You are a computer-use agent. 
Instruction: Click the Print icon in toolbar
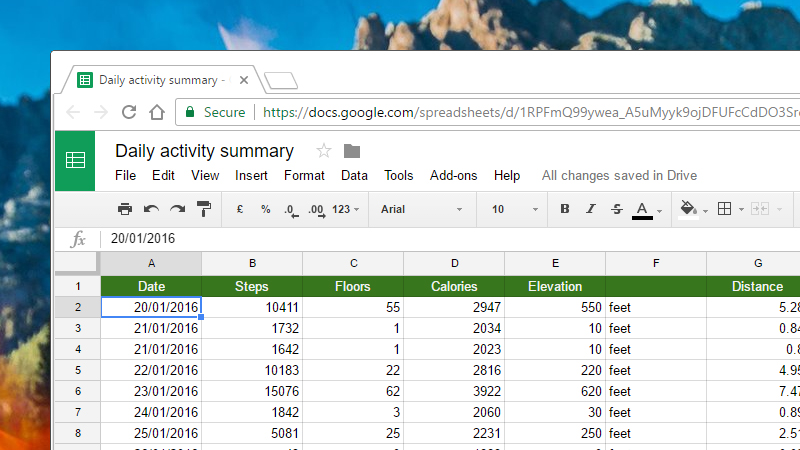[124, 209]
